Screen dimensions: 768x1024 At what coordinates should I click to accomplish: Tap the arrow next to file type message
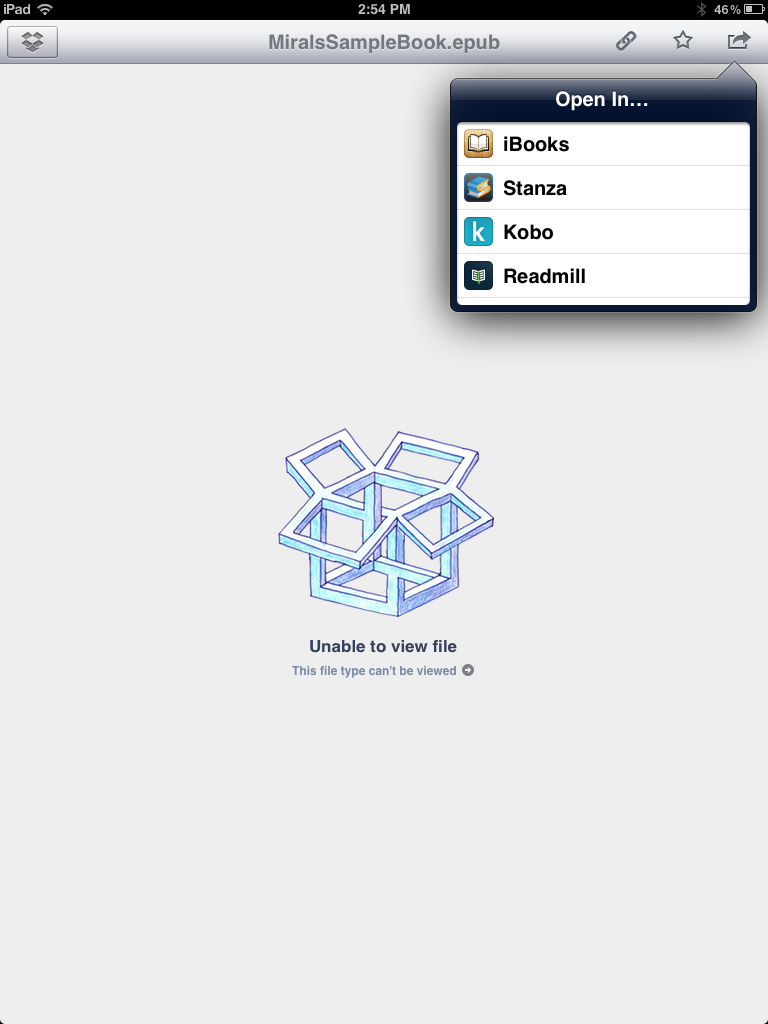pyautogui.click(x=468, y=670)
